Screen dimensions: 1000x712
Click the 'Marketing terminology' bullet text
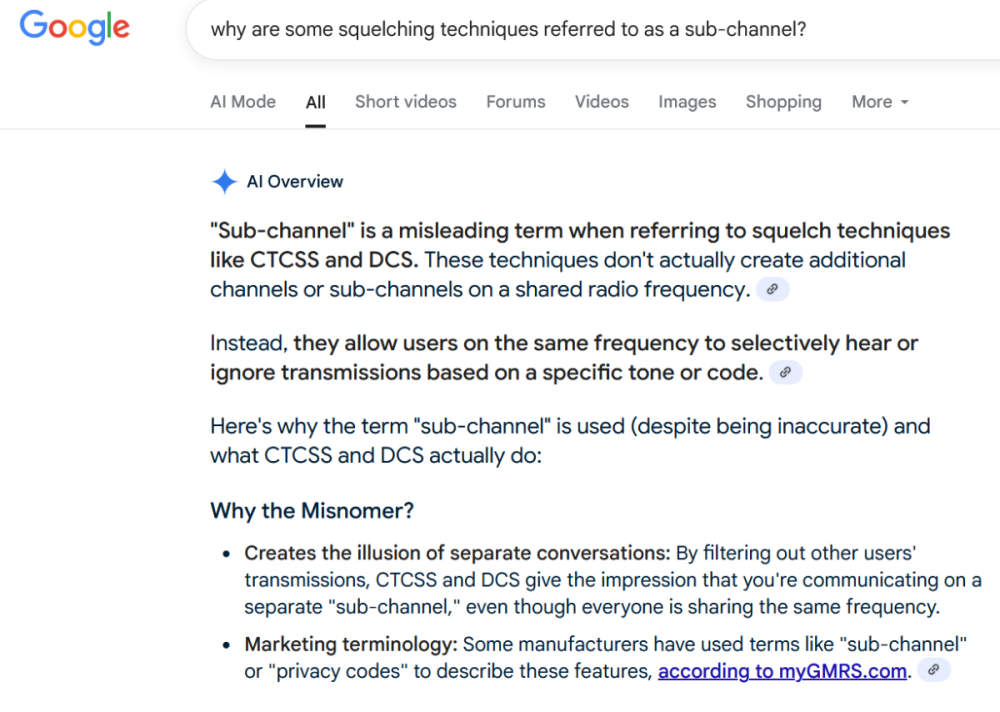[350, 645]
